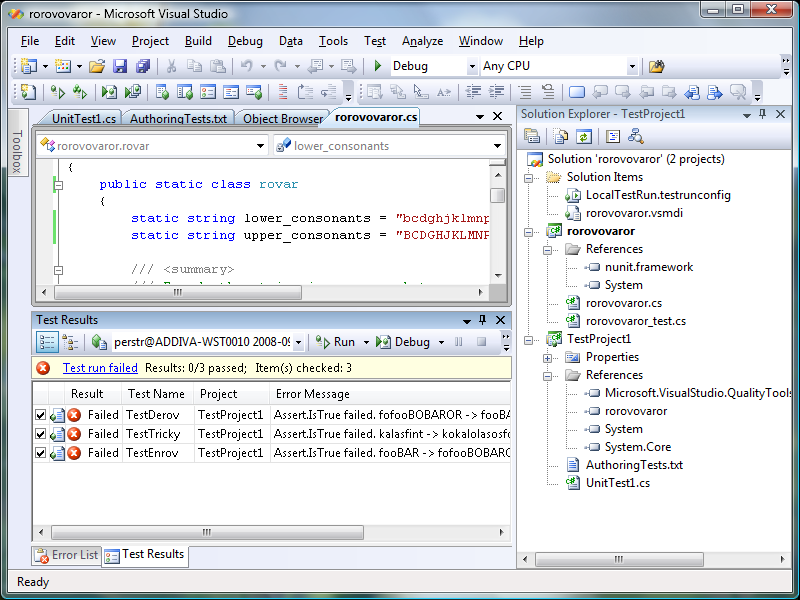Switch to the UnitTest1.cs tab
The image size is (800, 600).
tap(84, 118)
